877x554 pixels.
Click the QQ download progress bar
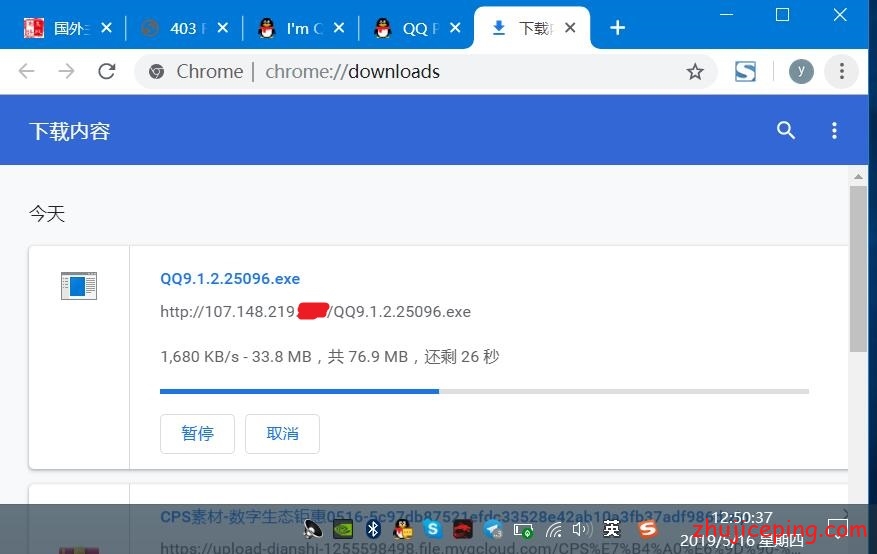[484, 391]
